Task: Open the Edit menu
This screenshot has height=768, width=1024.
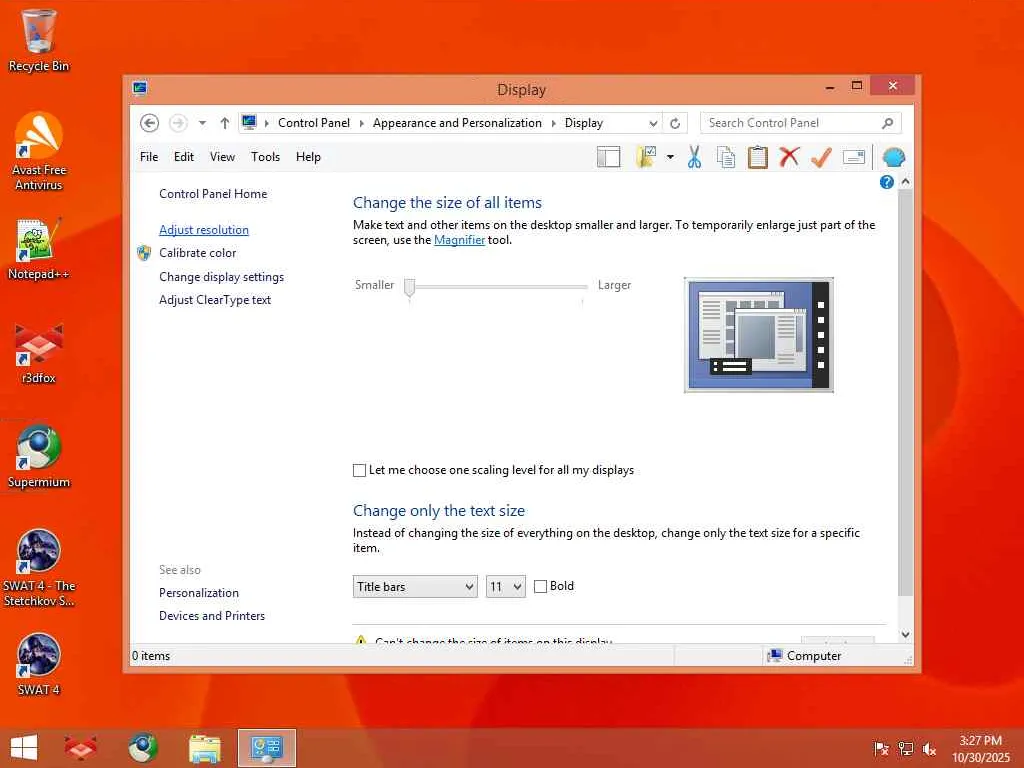Action: [184, 157]
